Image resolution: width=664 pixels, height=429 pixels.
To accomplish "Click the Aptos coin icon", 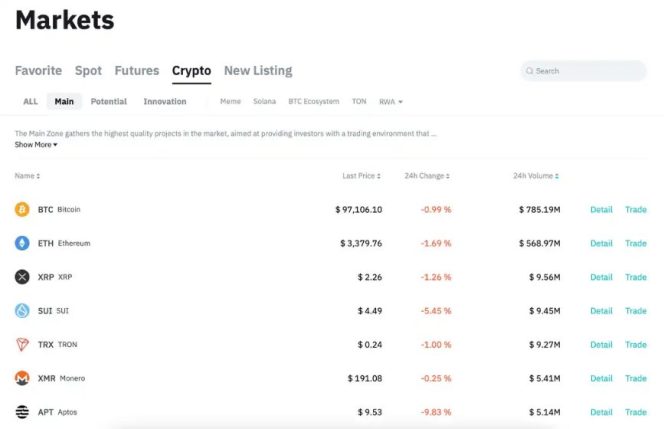I will click(22, 412).
